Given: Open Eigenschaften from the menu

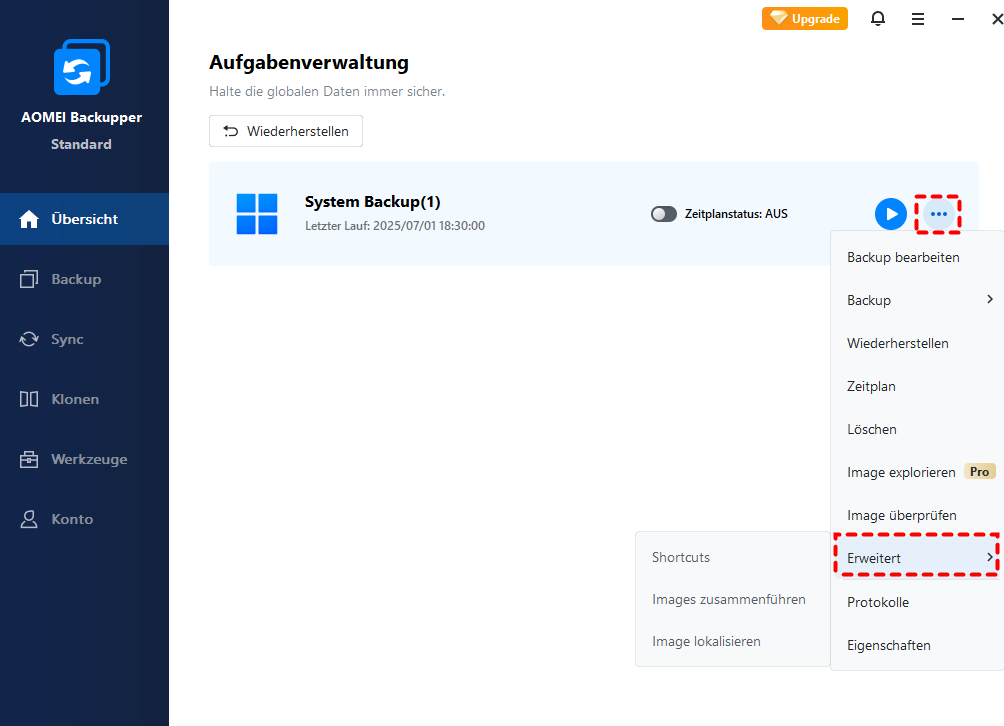Looking at the screenshot, I should coord(917,645).
